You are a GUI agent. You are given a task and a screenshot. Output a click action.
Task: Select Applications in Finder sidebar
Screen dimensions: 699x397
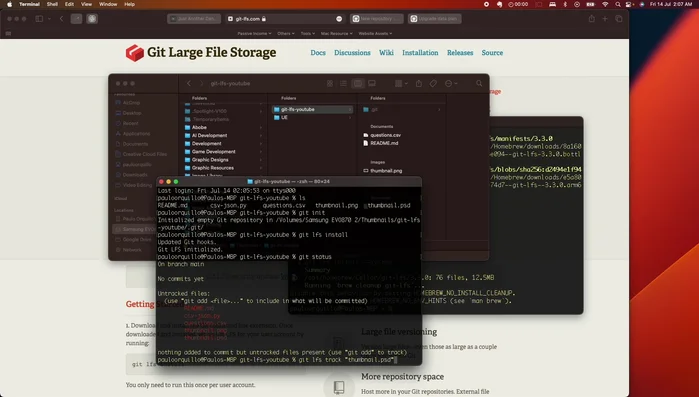132,134
